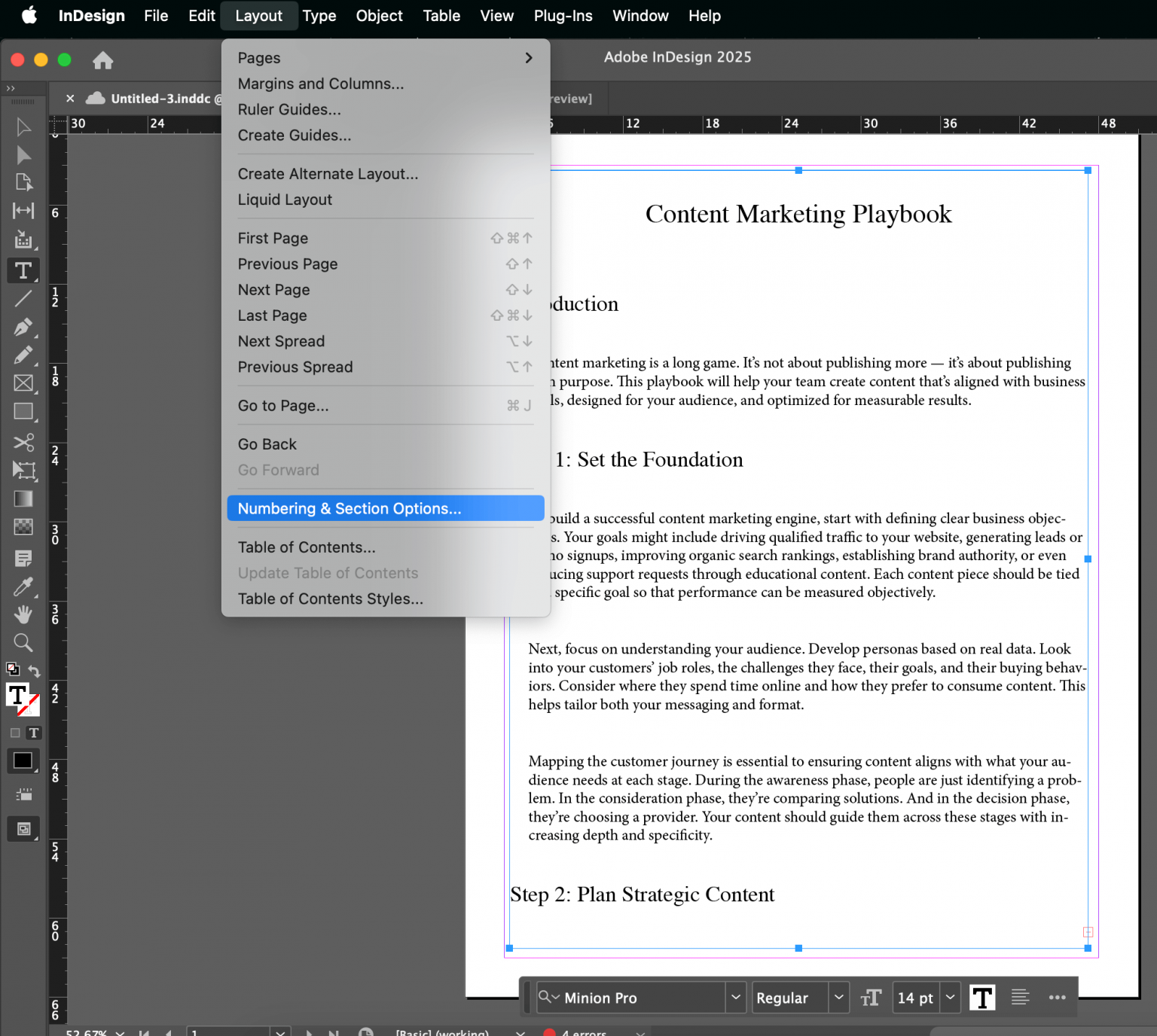1157x1036 pixels.
Task: Open the 14 pt font size dropdown
Action: click(951, 998)
